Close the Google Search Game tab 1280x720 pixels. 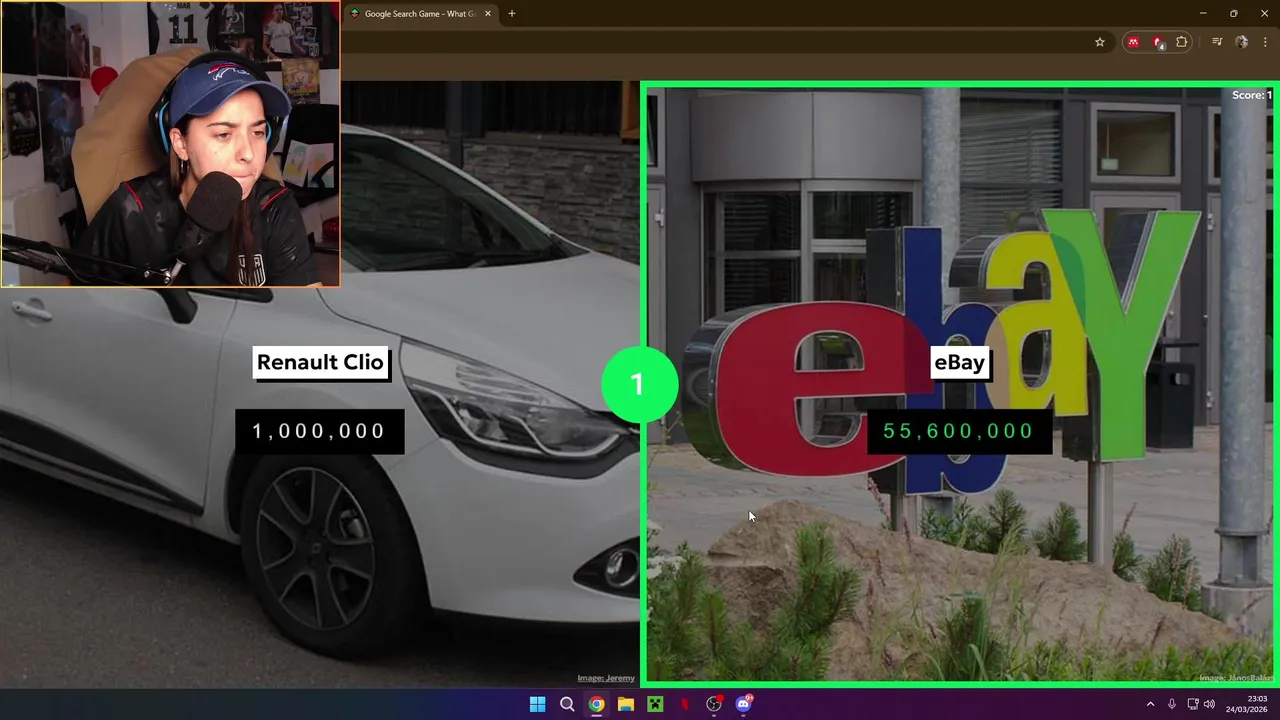[488, 14]
